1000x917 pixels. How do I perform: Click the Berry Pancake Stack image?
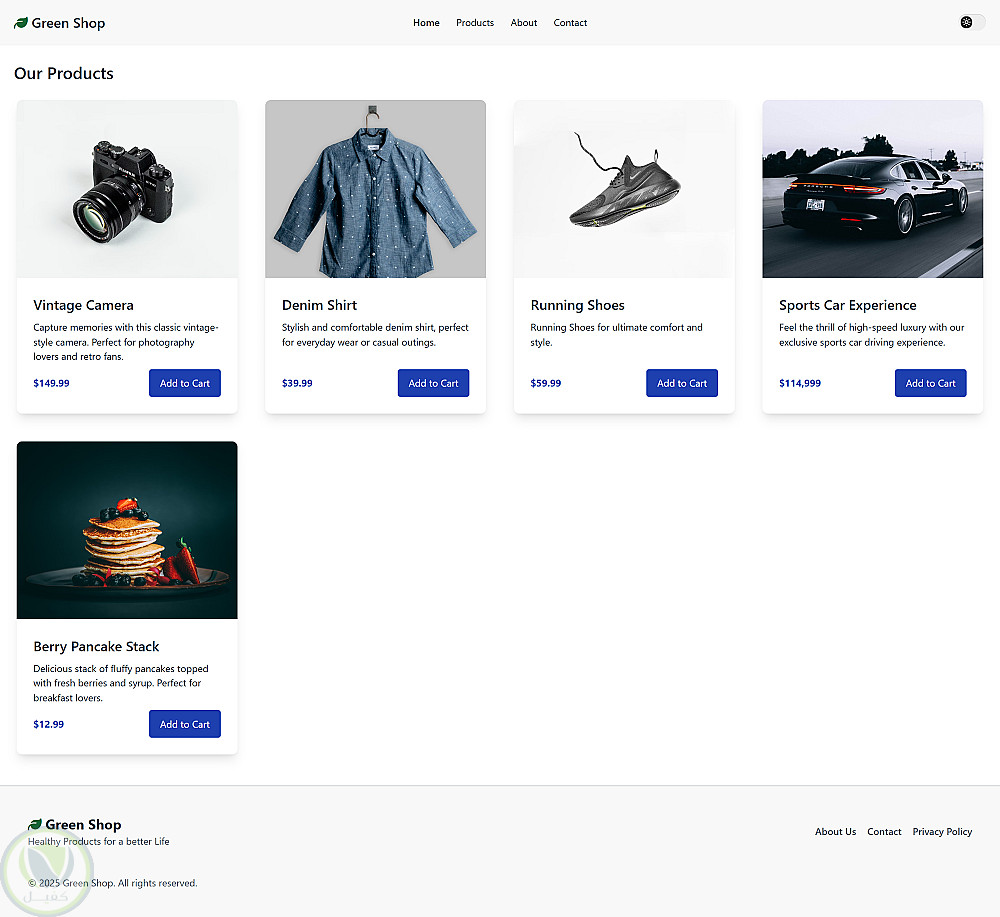tap(127, 530)
